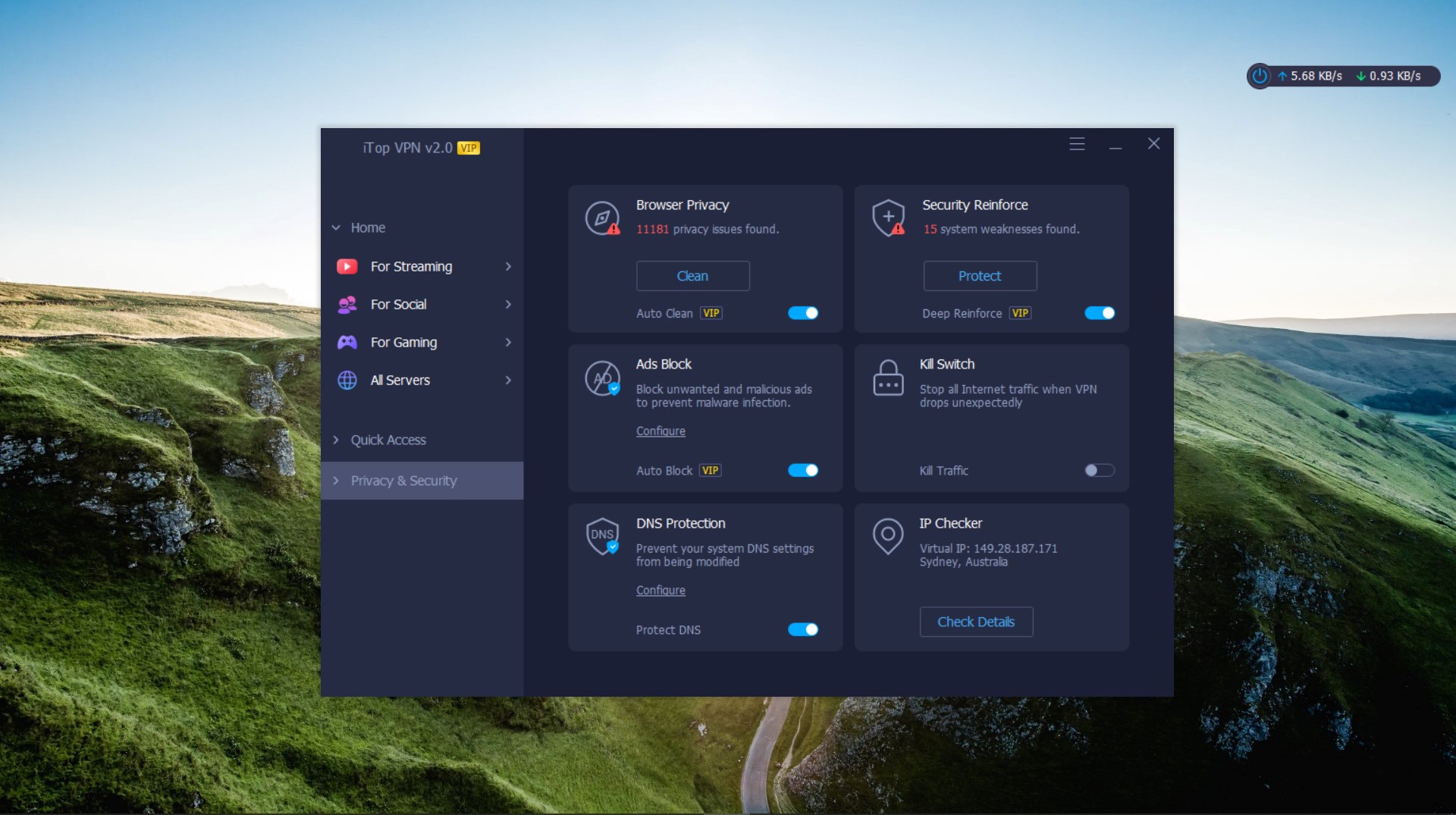1456x815 pixels.
Task: Click the Browser Privacy compass icon
Action: pos(603,218)
